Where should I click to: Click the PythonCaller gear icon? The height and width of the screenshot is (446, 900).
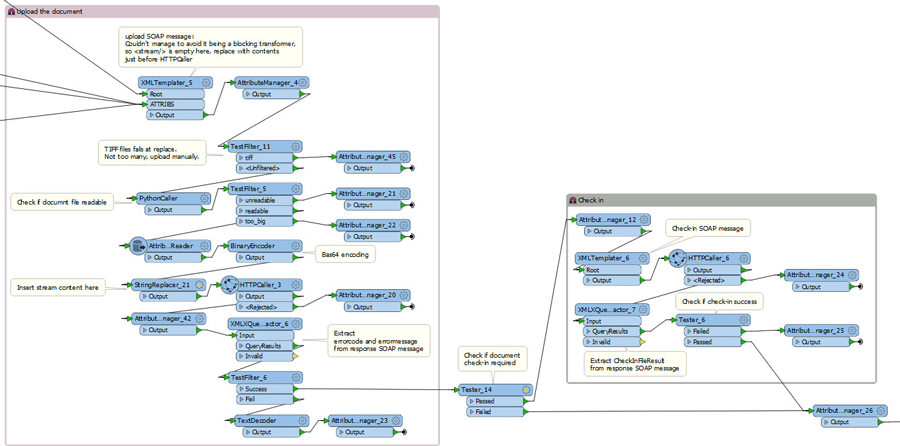[204, 198]
